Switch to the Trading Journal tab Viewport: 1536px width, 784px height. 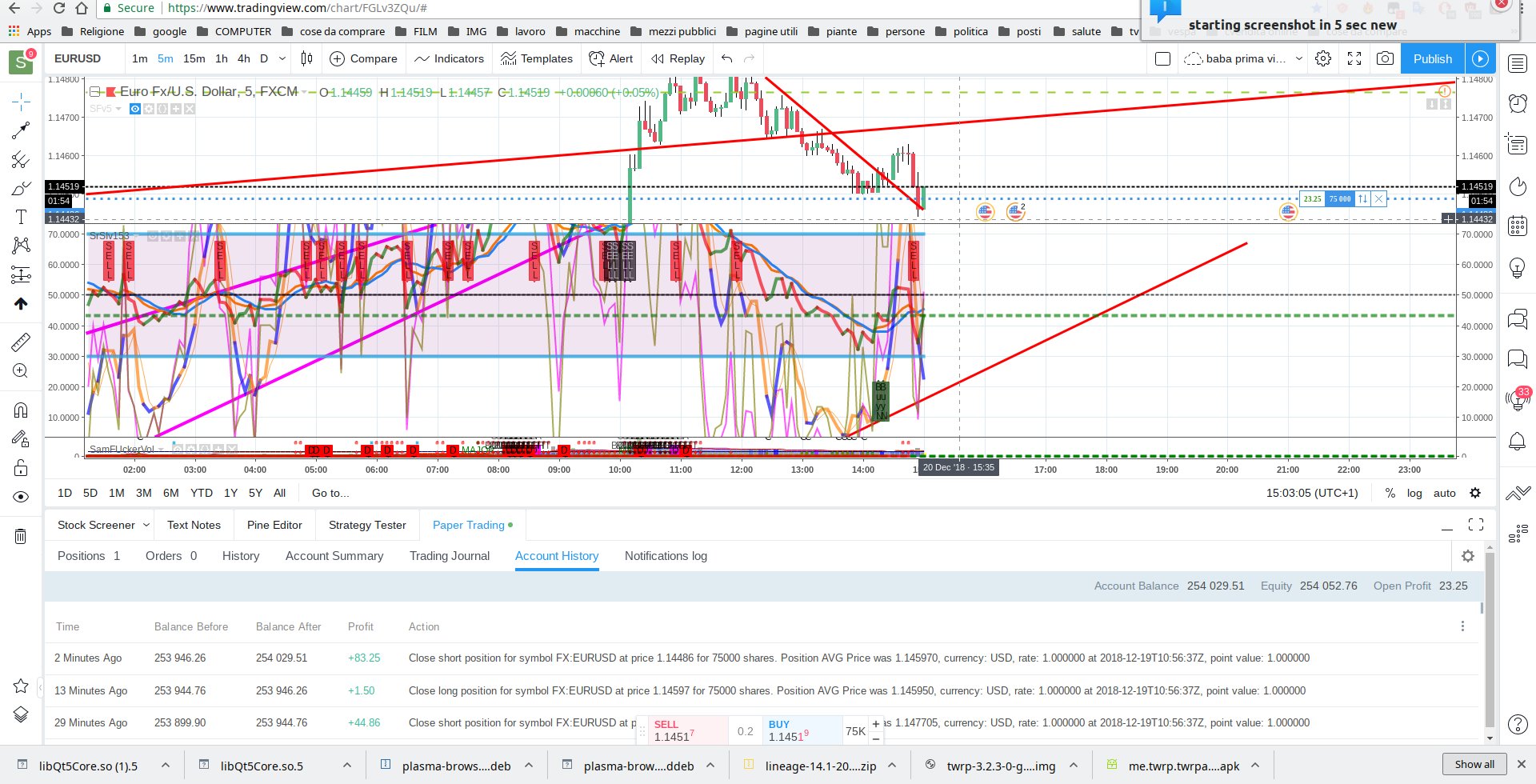(x=450, y=556)
